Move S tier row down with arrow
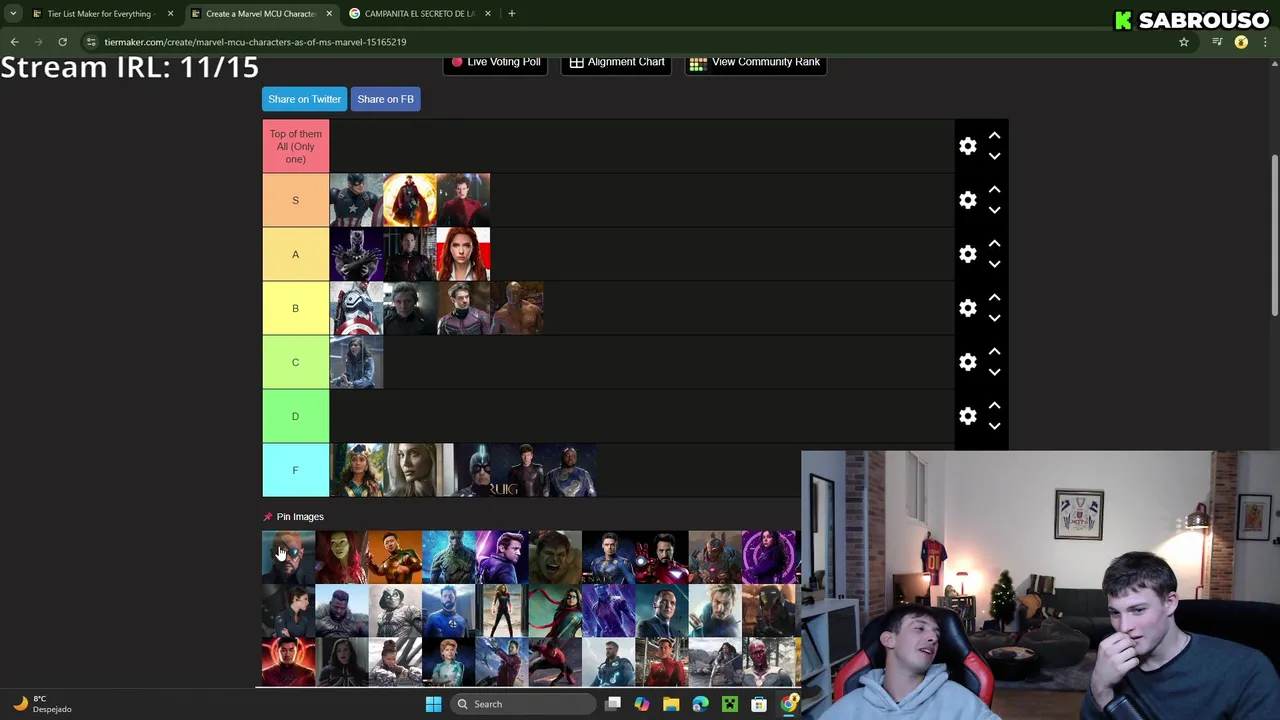Image resolution: width=1280 pixels, height=720 pixels. [994, 210]
